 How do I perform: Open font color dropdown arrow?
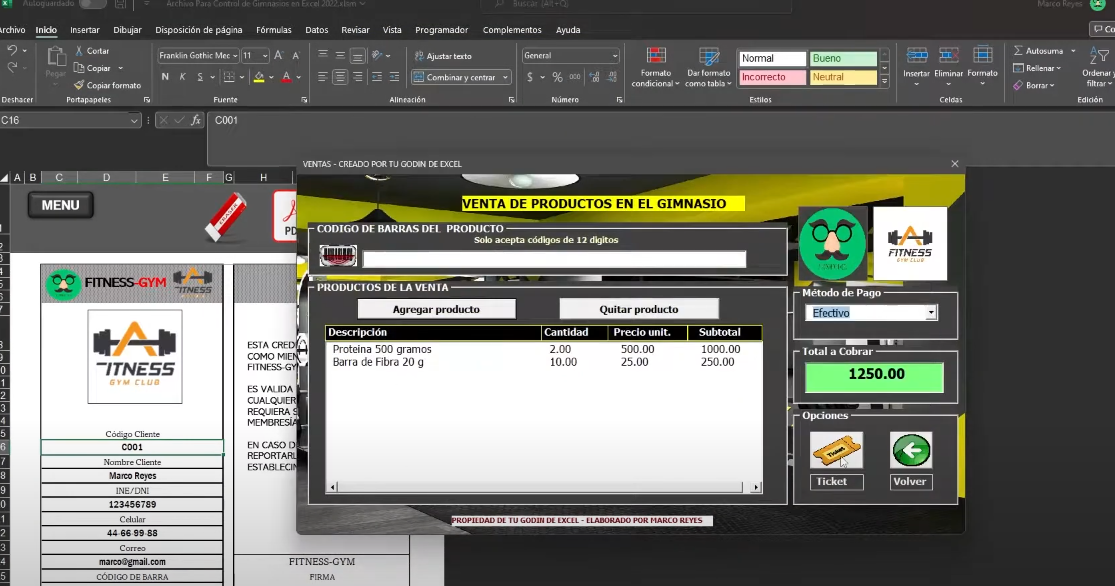click(299, 77)
